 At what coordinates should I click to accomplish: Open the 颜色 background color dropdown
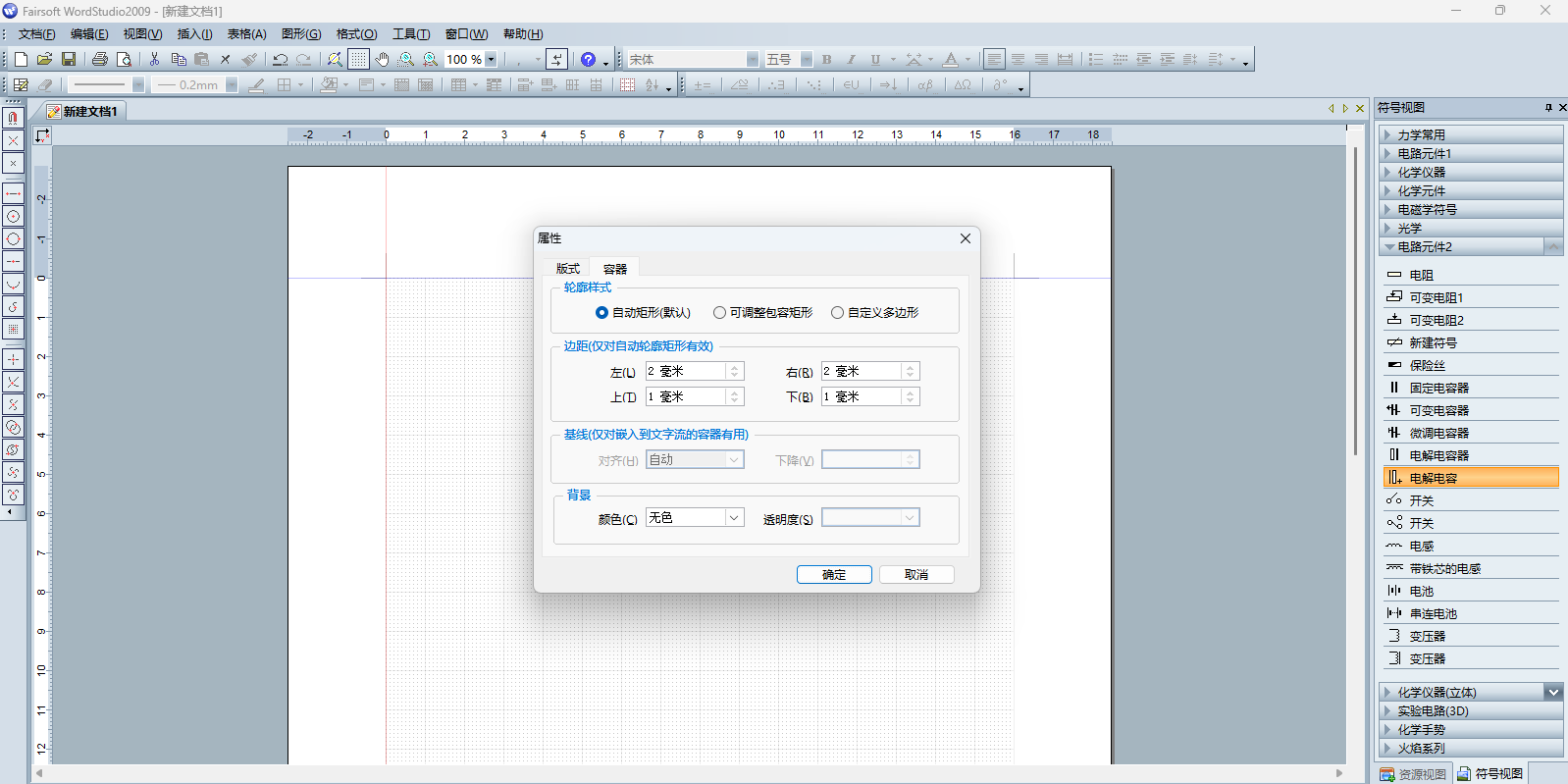[733, 518]
